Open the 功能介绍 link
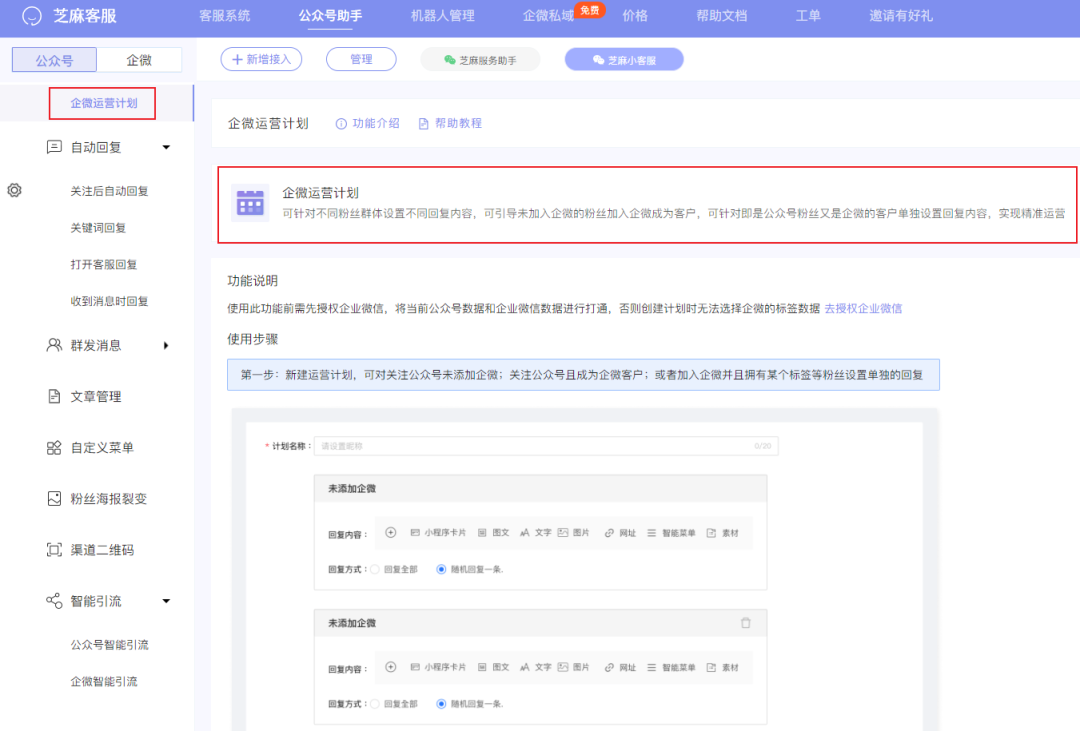The height and width of the screenshot is (731, 1080). (376, 123)
